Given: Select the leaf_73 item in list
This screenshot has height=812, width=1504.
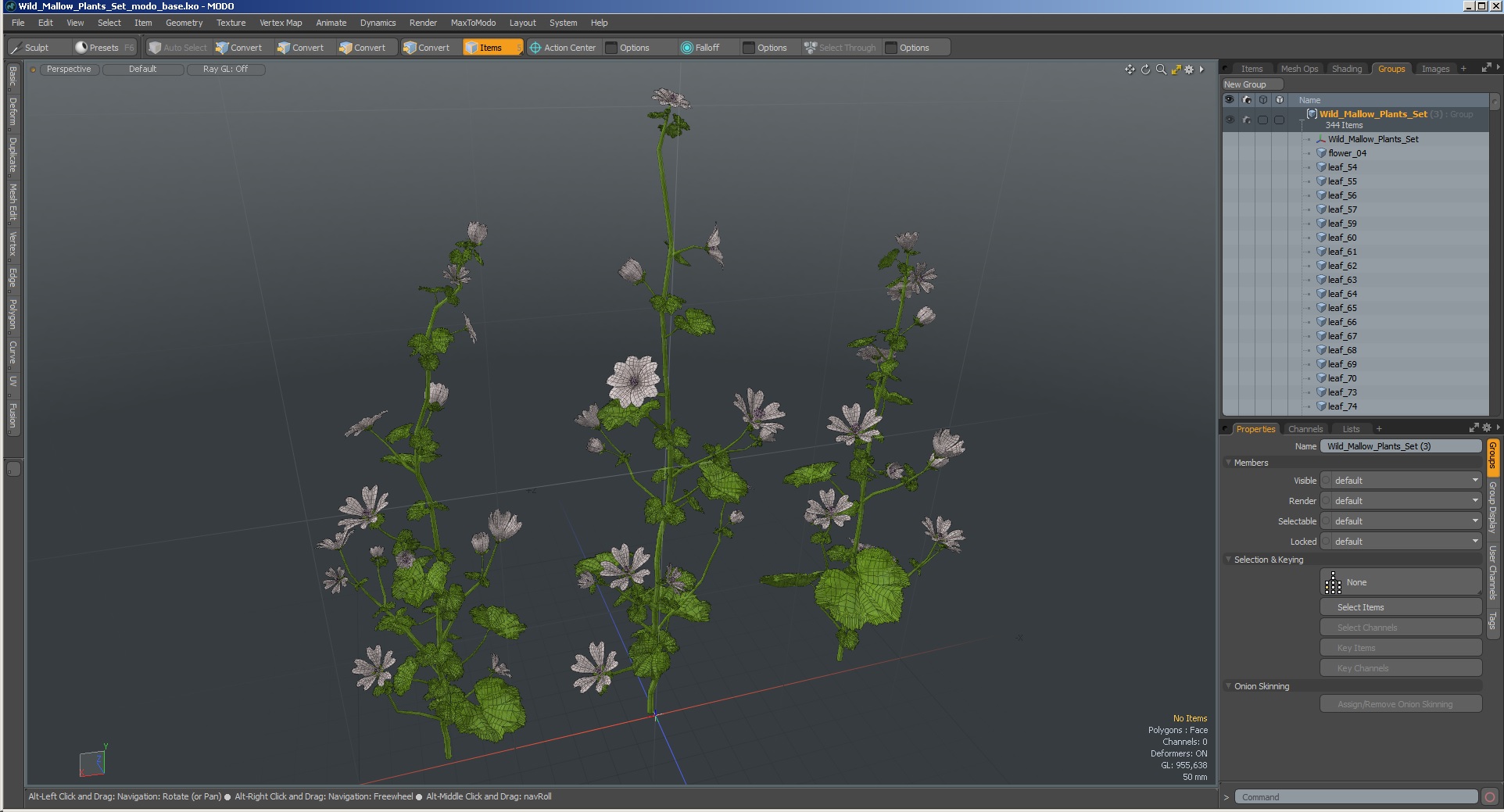Looking at the screenshot, I should (1342, 392).
